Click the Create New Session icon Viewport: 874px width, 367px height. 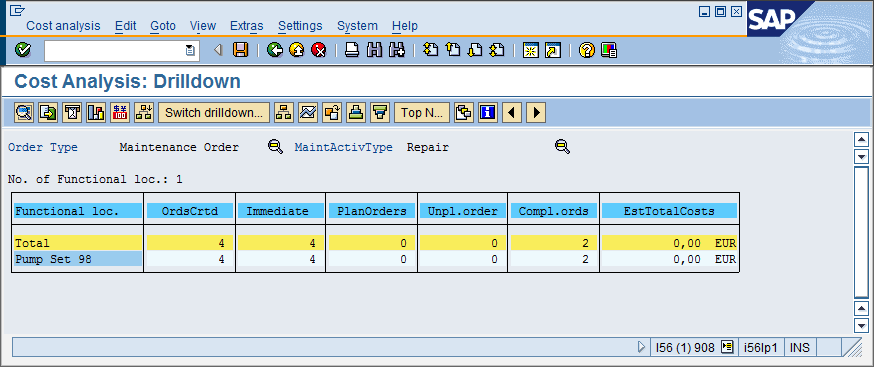coord(530,50)
